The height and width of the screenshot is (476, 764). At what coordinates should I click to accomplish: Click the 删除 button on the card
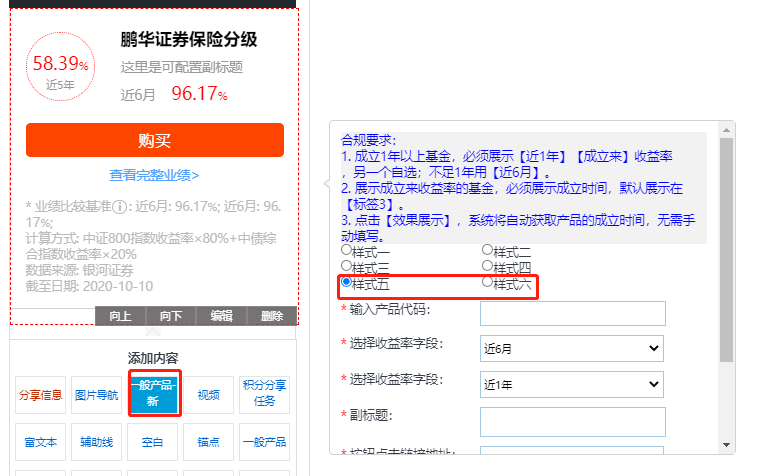tap(272, 316)
